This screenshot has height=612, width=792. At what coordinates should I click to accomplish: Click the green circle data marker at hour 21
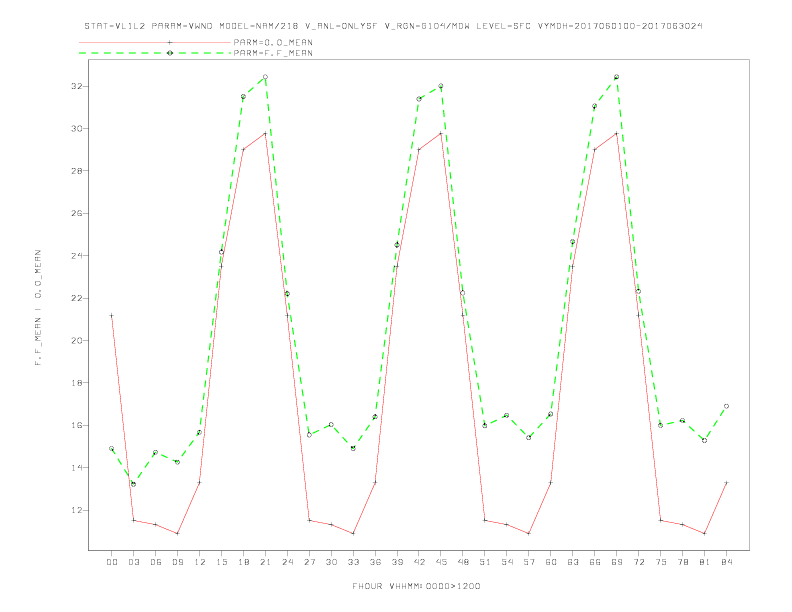(x=265, y=77)
